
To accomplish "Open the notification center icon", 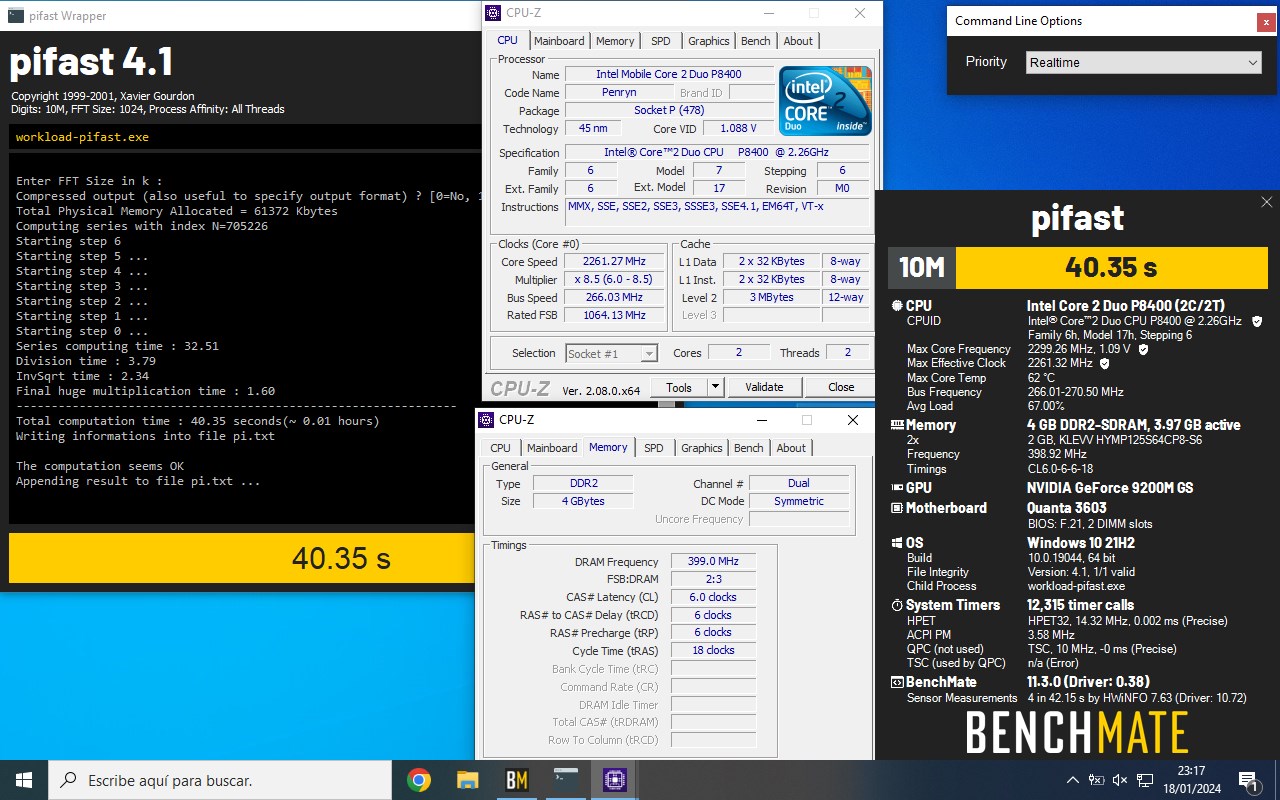I will click(x=1248, y=780).
